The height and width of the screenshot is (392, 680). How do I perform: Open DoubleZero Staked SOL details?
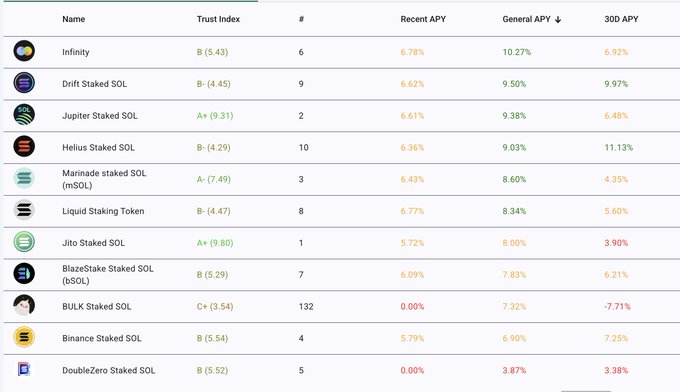point(109,370)
